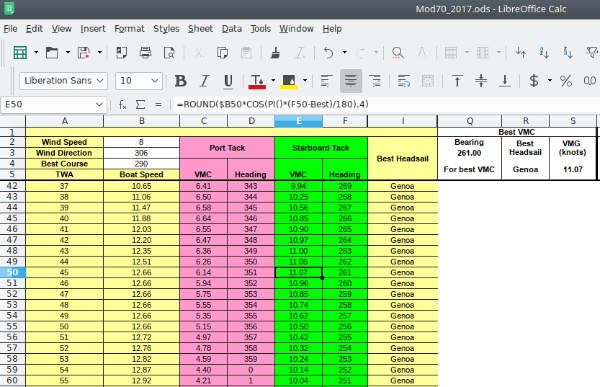600x387 pixels.
Task: Click the Insert Table icon in toolbar
Action: pyautogui.click(x=20, y=52)
